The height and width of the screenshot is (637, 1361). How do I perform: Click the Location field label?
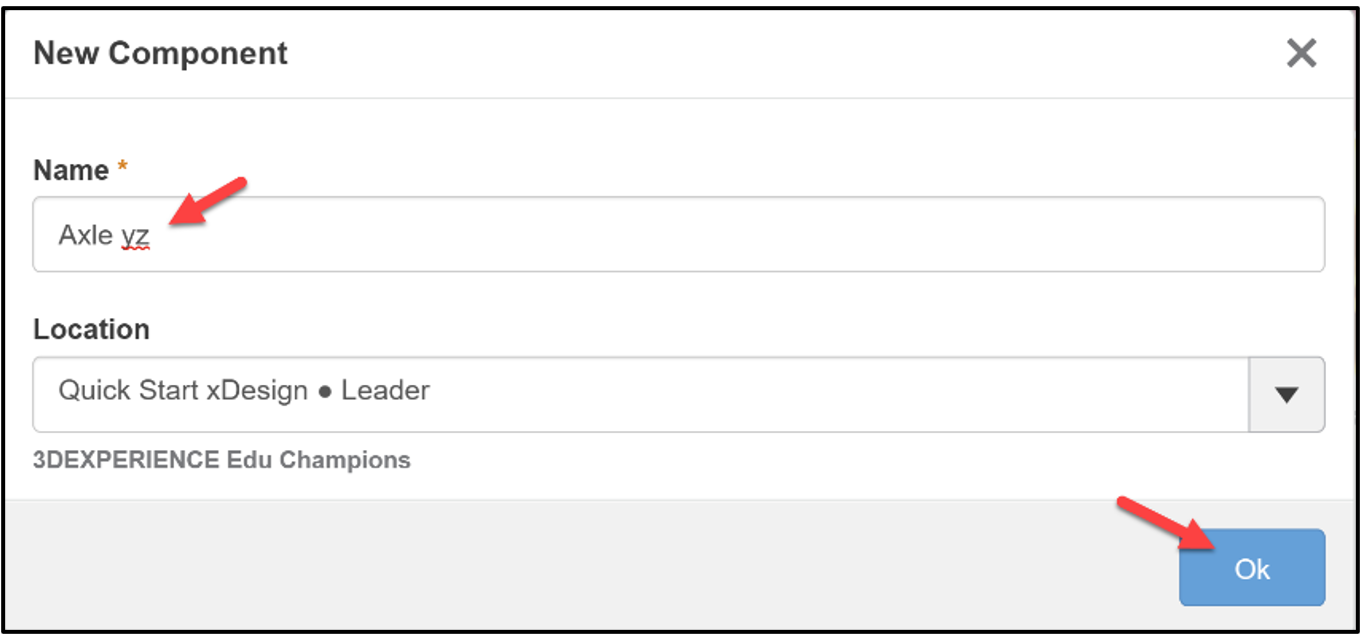point(91,329)
